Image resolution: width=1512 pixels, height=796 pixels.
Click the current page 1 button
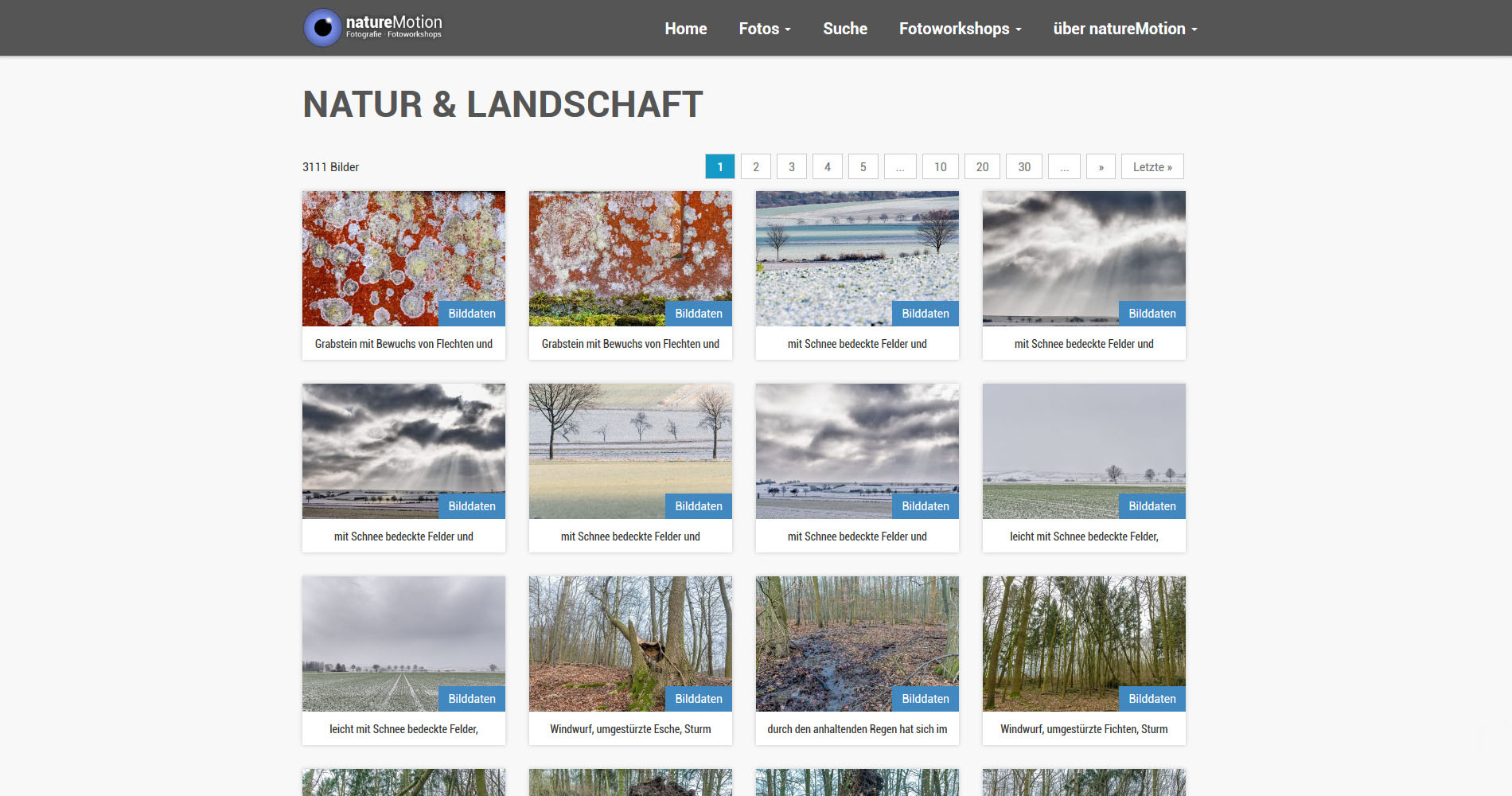pyautogui.click(x=719, y=166)
